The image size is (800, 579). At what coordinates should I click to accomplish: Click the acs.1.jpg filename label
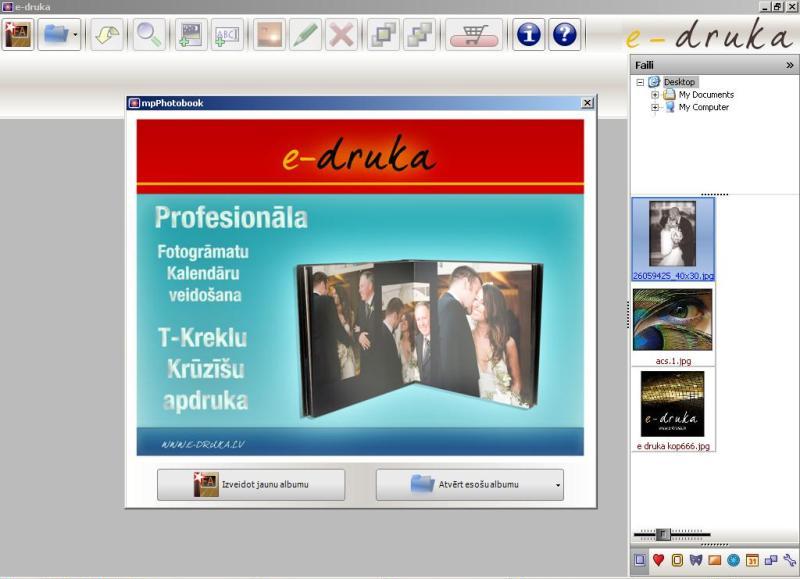(673, 361)
